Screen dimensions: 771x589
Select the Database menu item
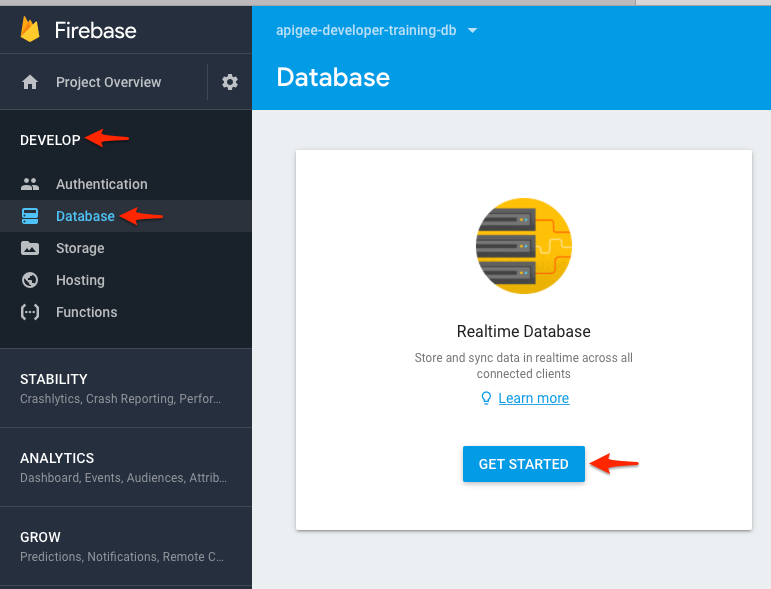[126, 216]
